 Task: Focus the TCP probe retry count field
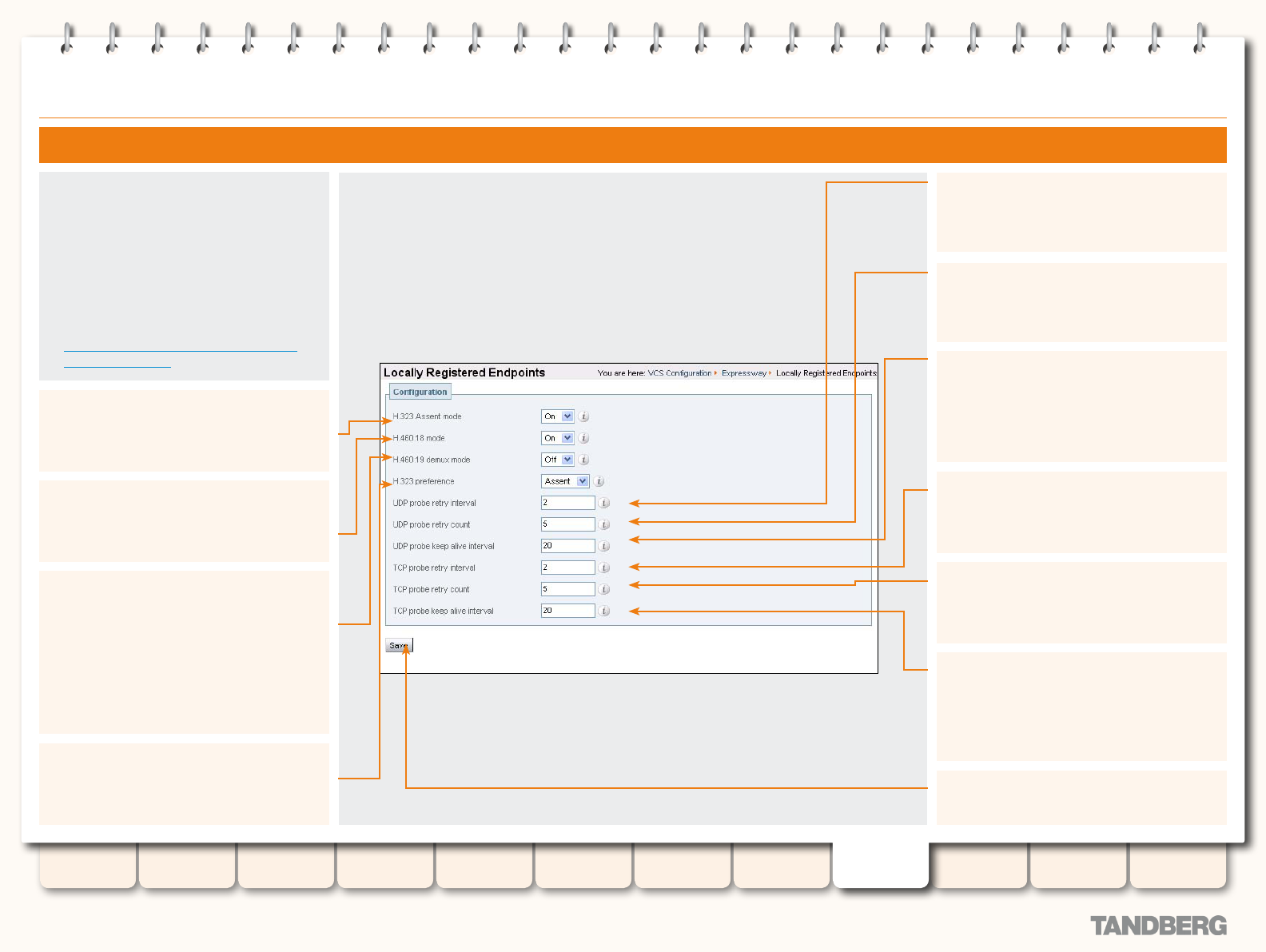pyautogui.click(x=568, y=589)
